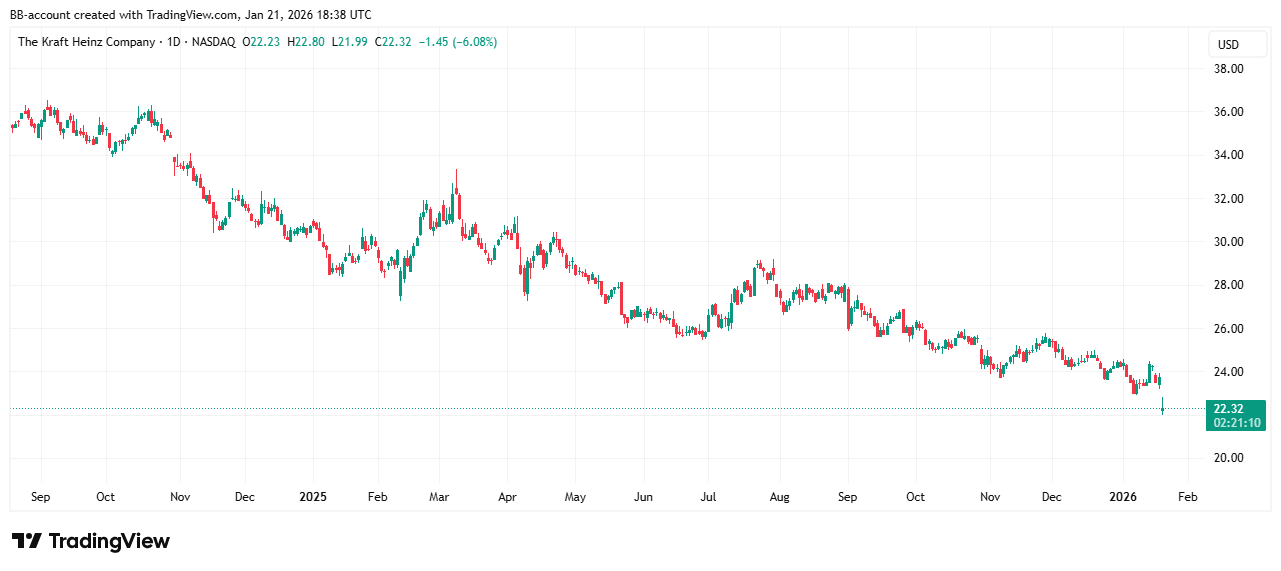Click the BB-account created with TradingView.com header
This screenshot has width=1281, height=571.
190,15
